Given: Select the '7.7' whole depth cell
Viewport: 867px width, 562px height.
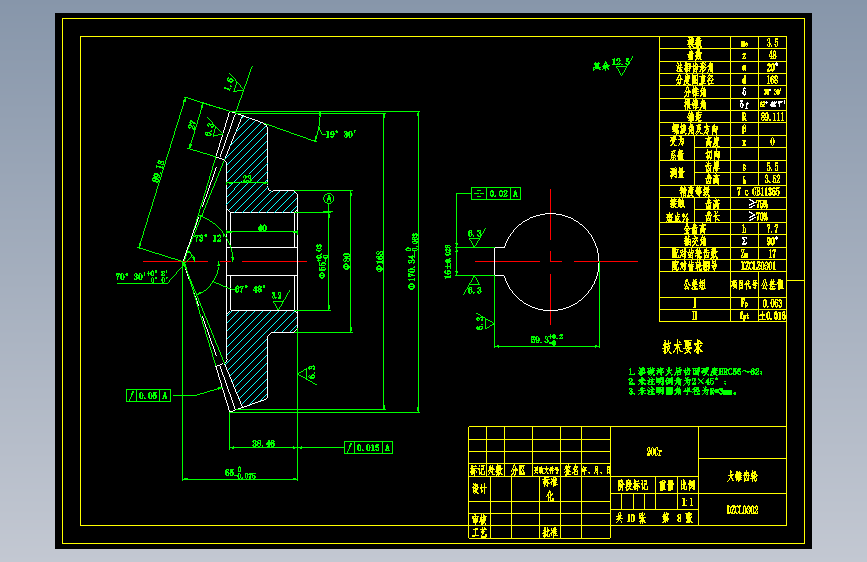Looking at the screenshot, I should click(x=772, y=228).
